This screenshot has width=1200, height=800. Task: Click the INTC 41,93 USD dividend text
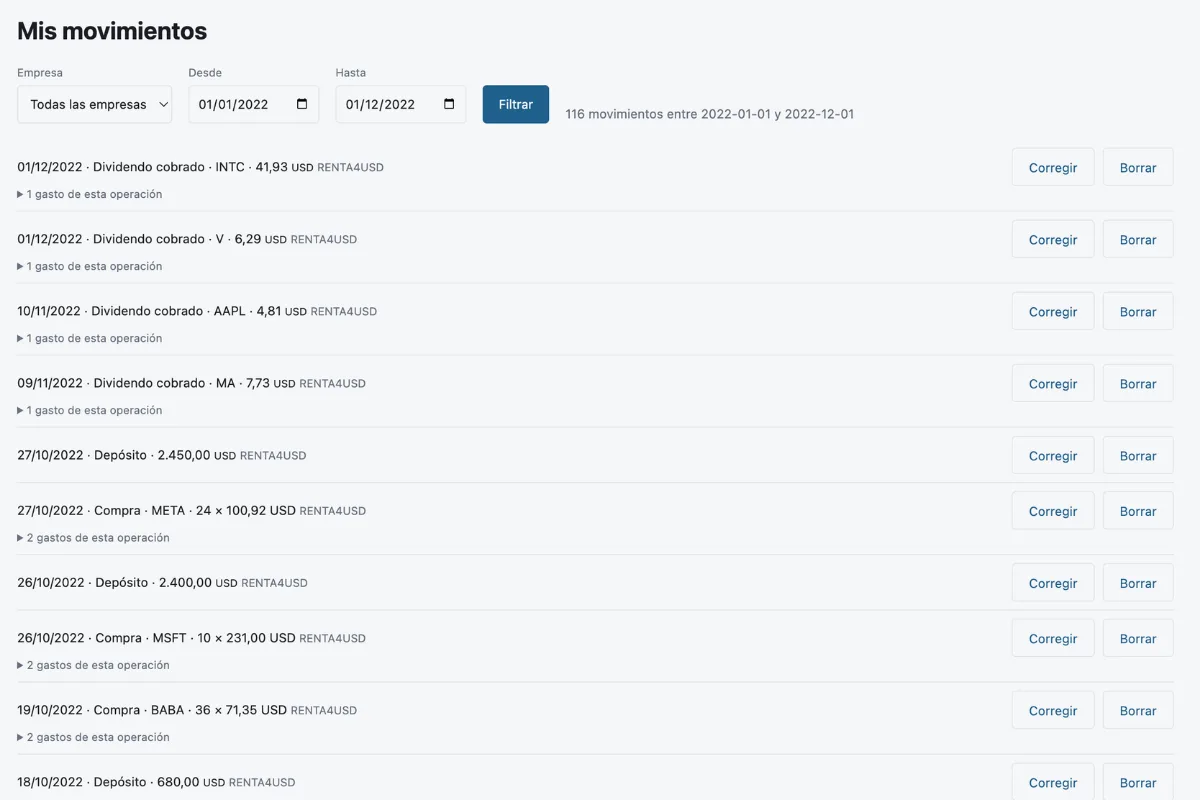pyautogui.click(x=200, y=167)
